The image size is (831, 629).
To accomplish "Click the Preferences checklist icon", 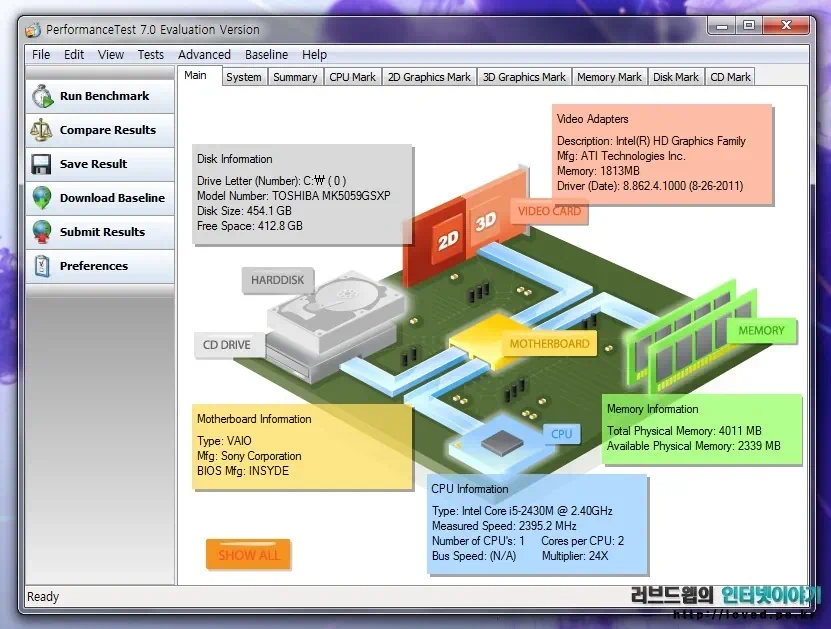I will [x=42, y=266].
